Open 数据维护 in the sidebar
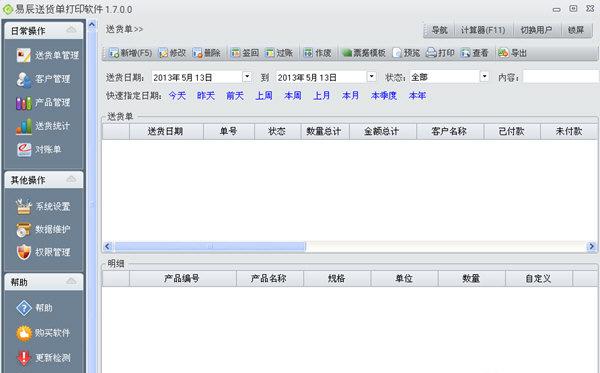Viewport: 600px width, 373px height. click(43, 230)
